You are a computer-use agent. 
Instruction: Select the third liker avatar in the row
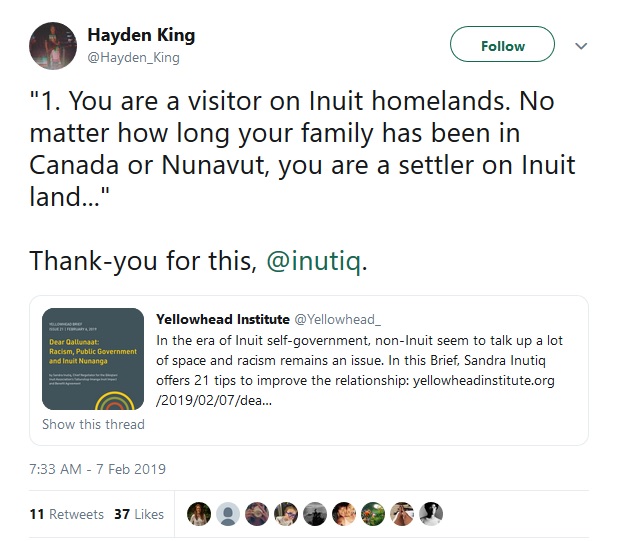(x=257, y=514)
